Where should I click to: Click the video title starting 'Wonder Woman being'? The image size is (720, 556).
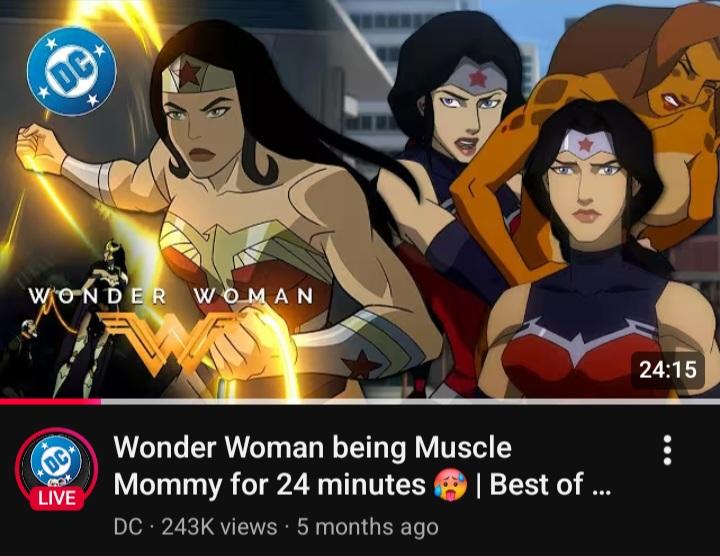coord(362,466)
